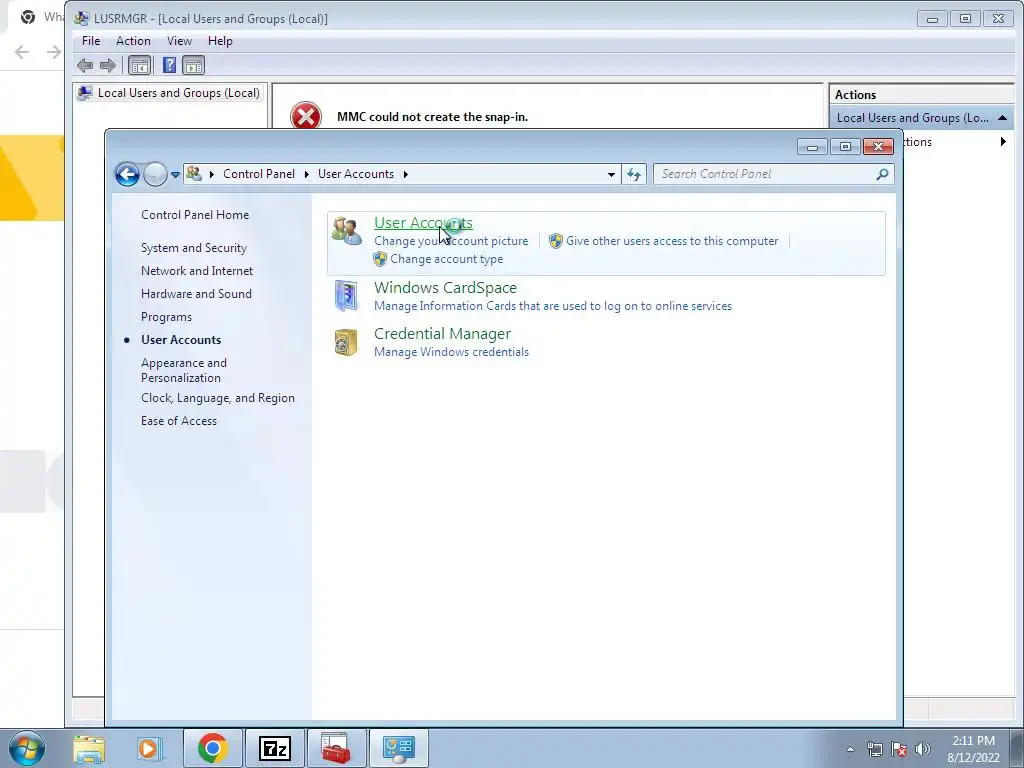This screenshot has height=768, width=1024.
Task: Select the Control Panel breadcrumb
Action: (x=259, y=174)
